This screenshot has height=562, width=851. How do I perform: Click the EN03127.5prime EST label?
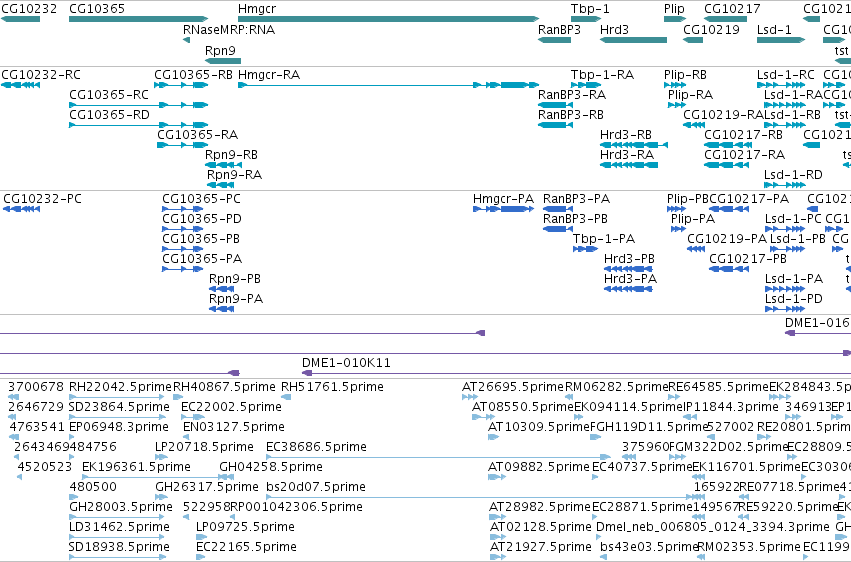(233, 427)
